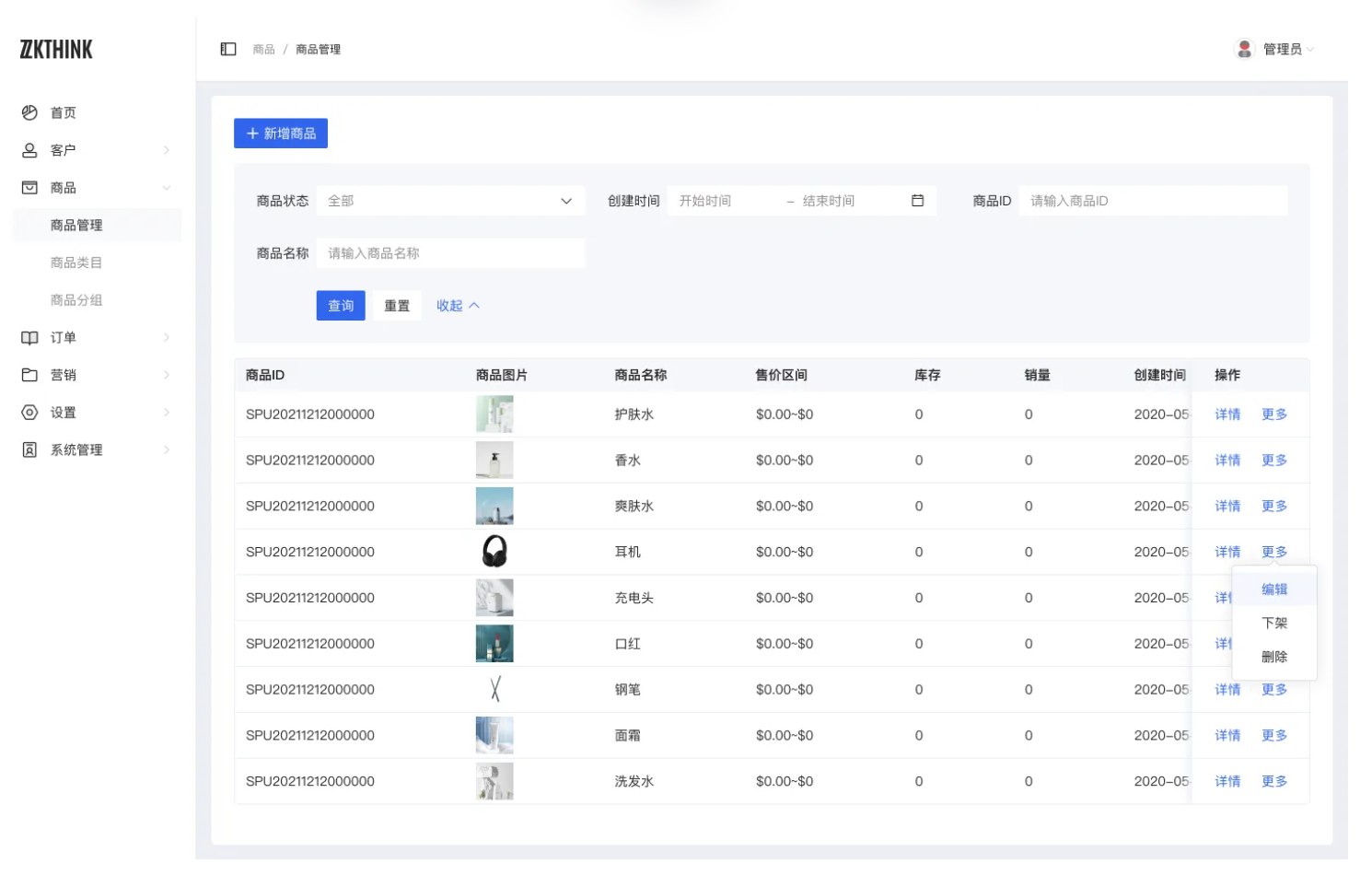Select 编辑 from the more menu
1372x875 pixels.
(1274, 589)
